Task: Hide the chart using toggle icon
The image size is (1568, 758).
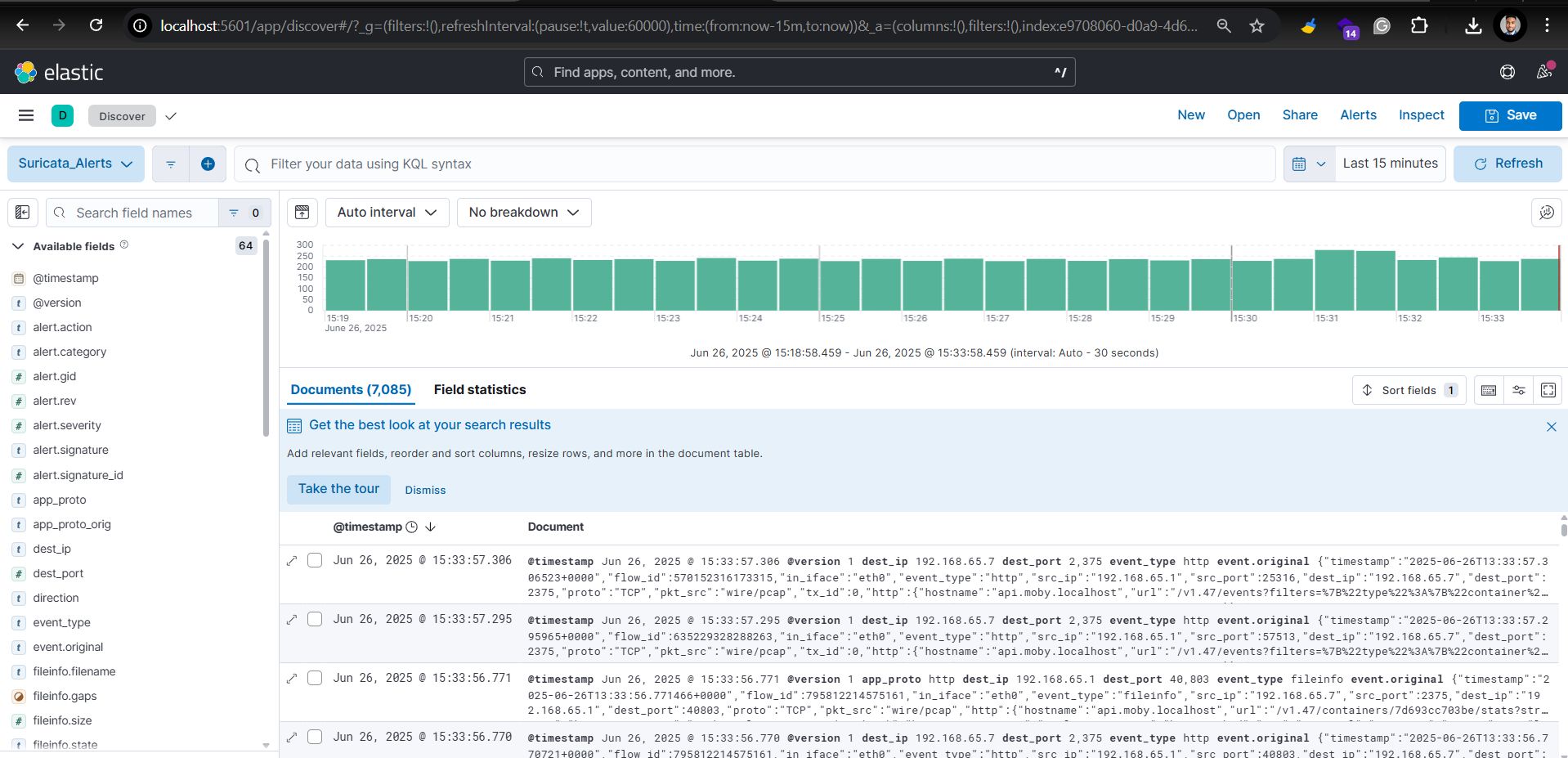Action: (302, 213)
